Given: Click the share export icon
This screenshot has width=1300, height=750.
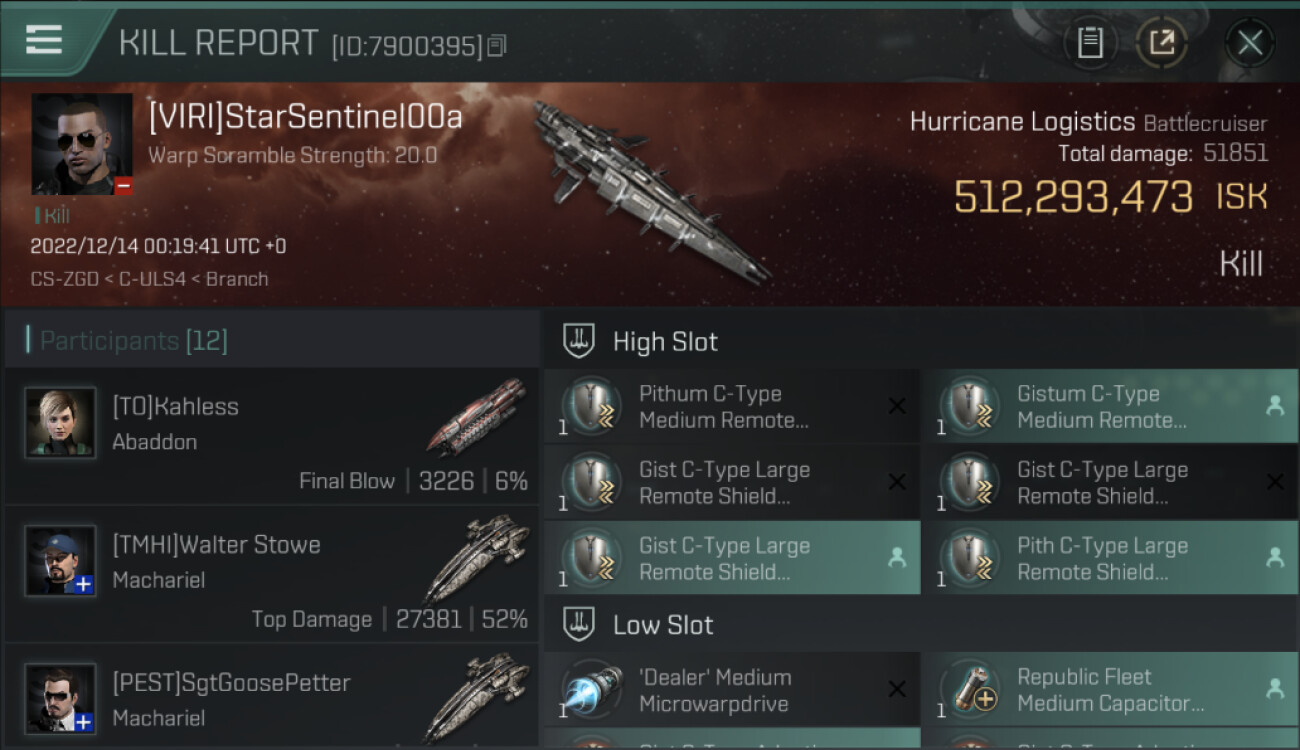Looking at the screenshot, I should [1161, 43].
